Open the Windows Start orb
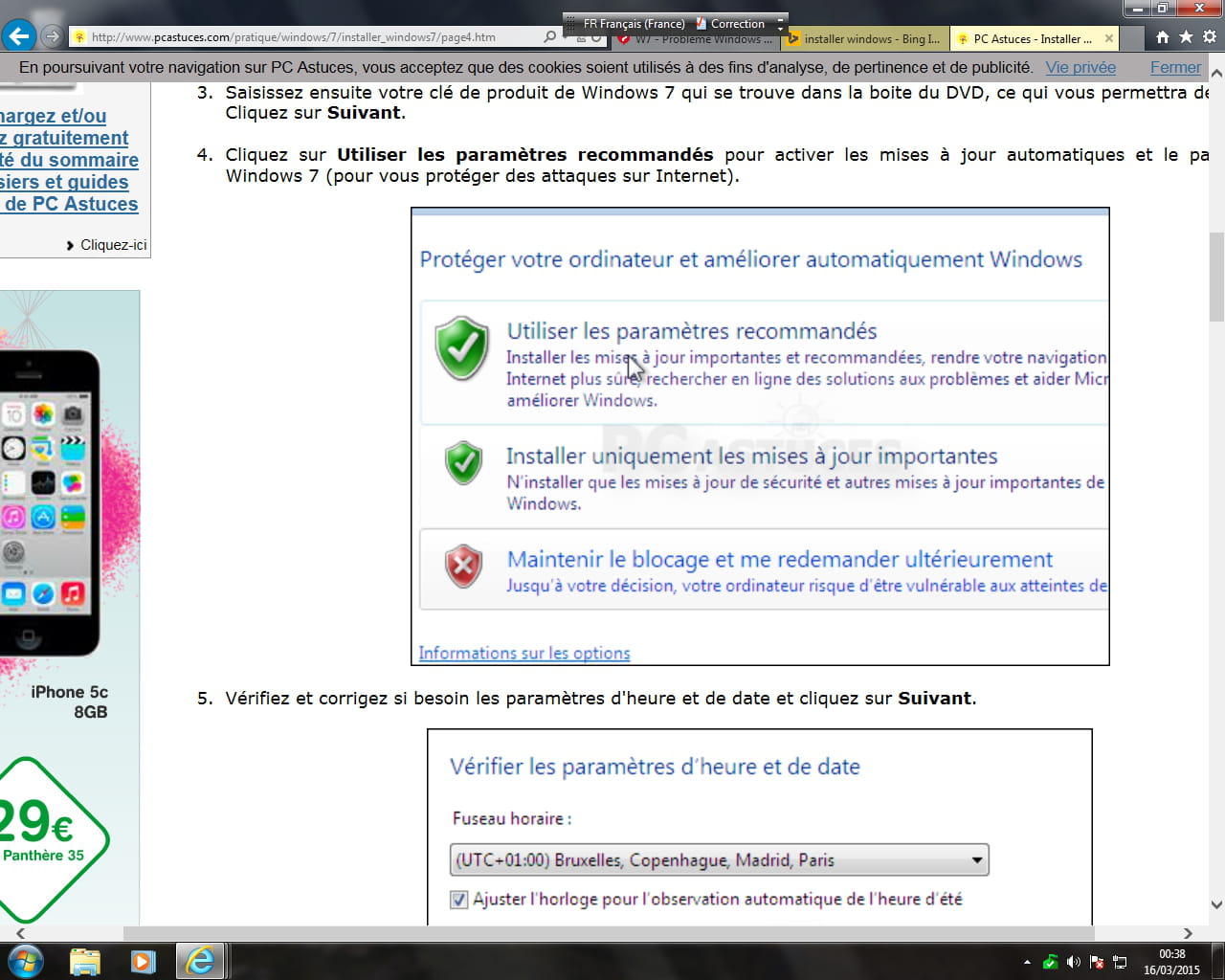The height and width of the screenshot is (980, 1225). coord(26,960)
